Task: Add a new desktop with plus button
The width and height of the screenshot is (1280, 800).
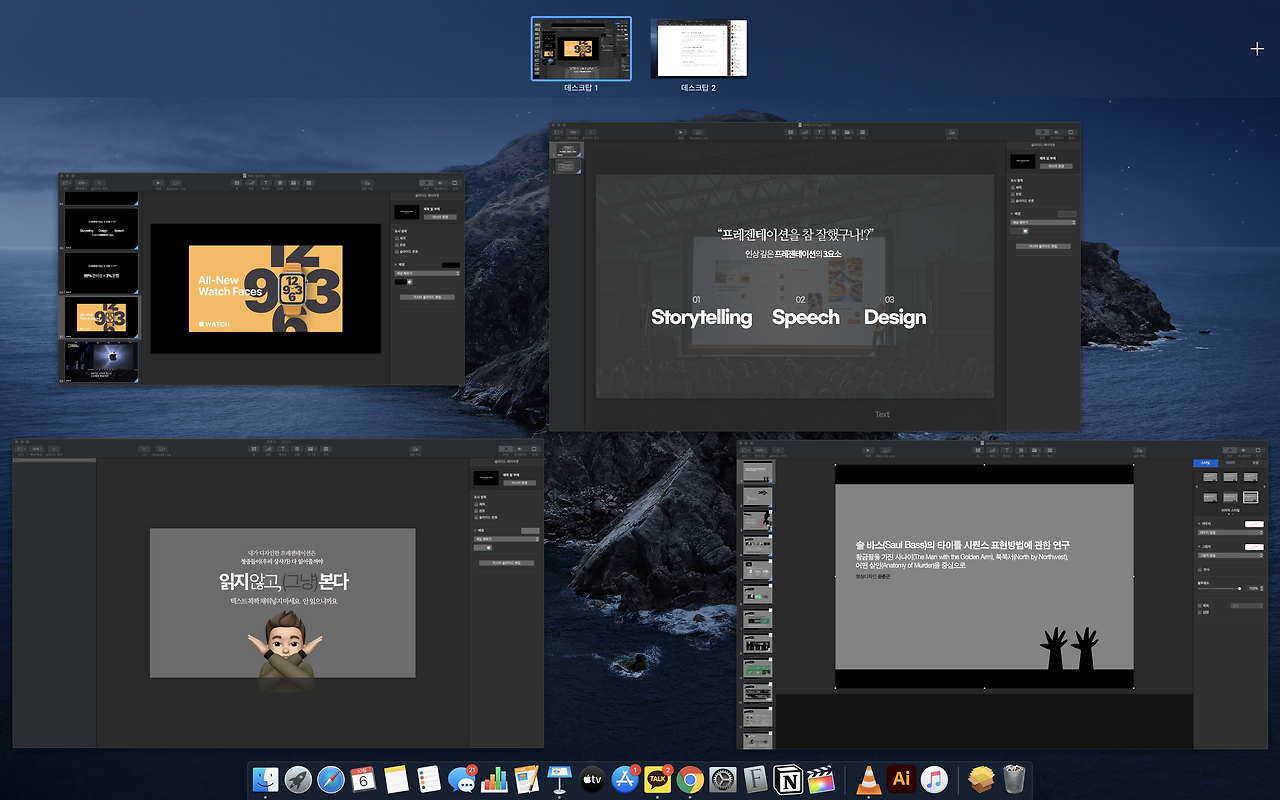Action: (x=1257, y=49)
